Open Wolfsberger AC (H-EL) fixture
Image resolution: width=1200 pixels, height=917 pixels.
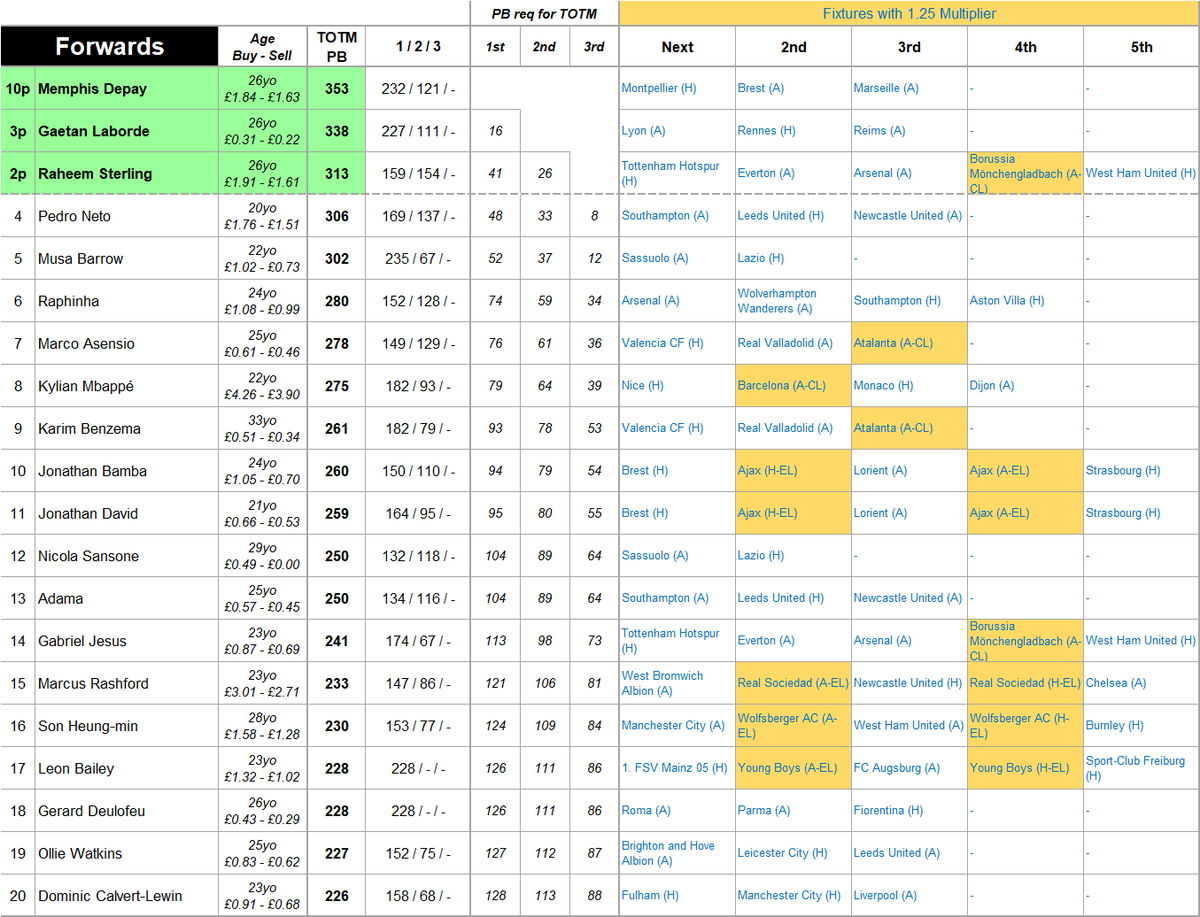point(1024,726)
